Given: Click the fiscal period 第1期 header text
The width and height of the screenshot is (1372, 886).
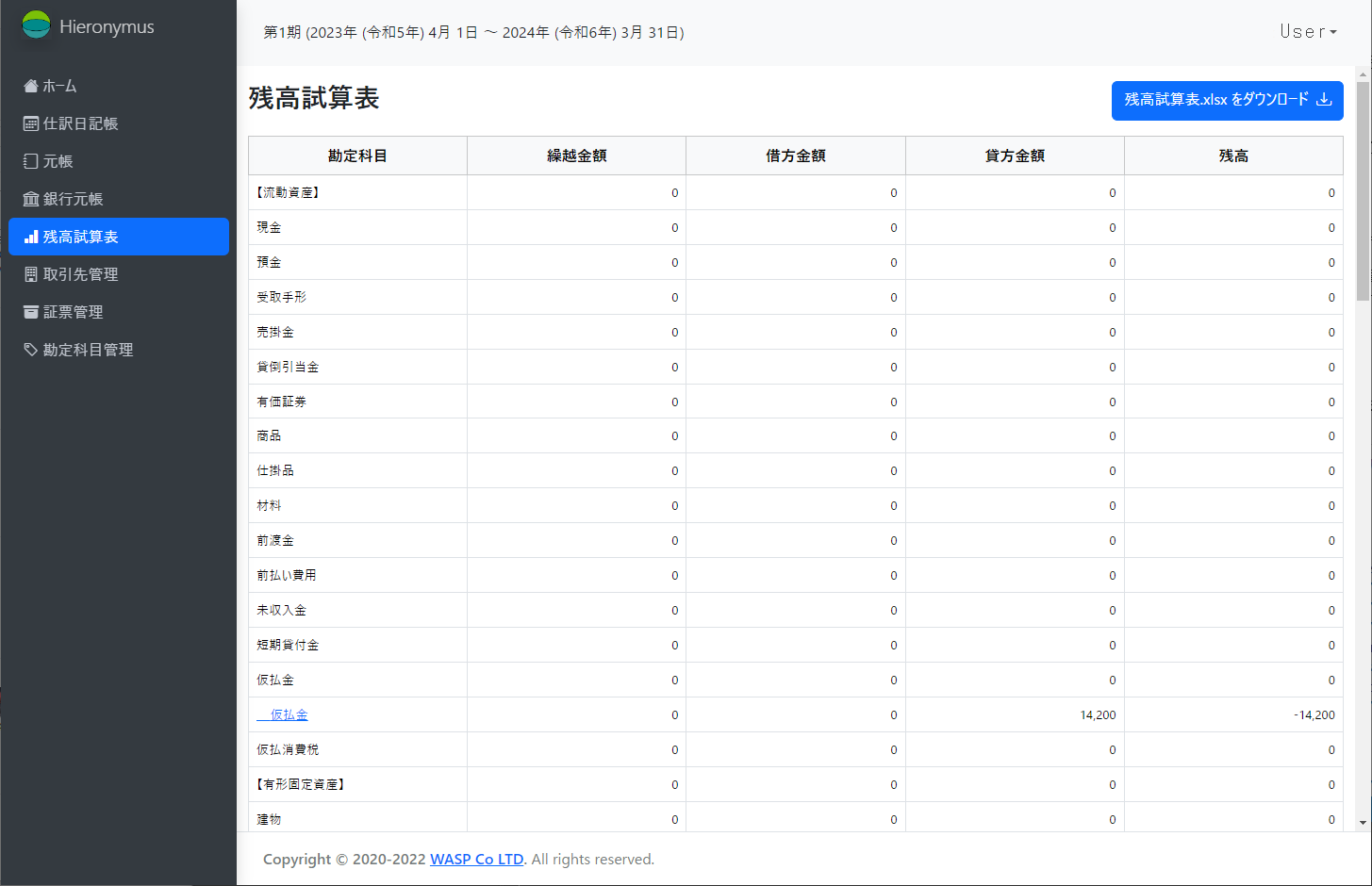Looking at the screenshot, I should pyautogui.click(x=473, y=32).
